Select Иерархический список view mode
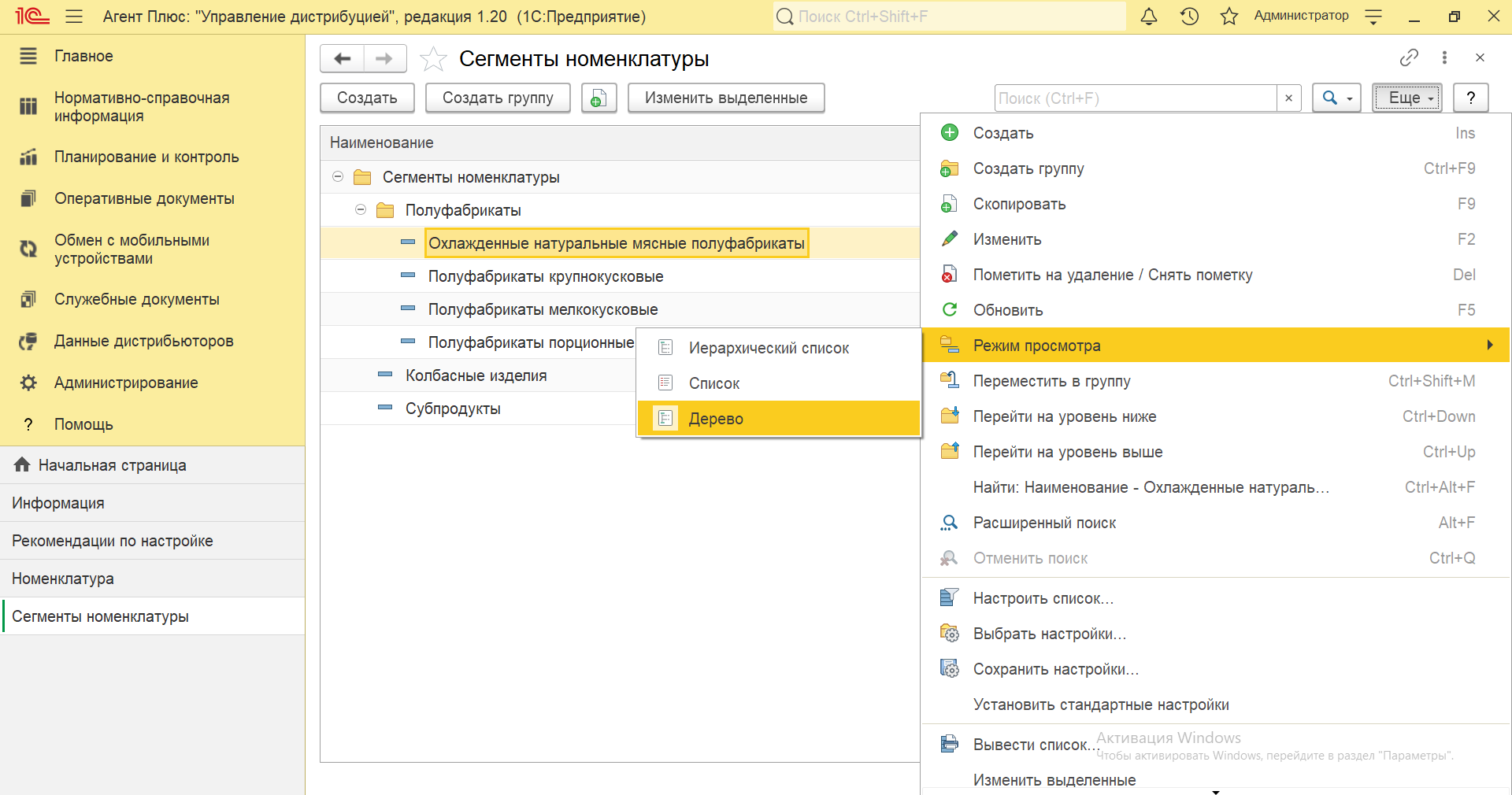Screen dimensions: 1512x795 [x=768, y=348]
